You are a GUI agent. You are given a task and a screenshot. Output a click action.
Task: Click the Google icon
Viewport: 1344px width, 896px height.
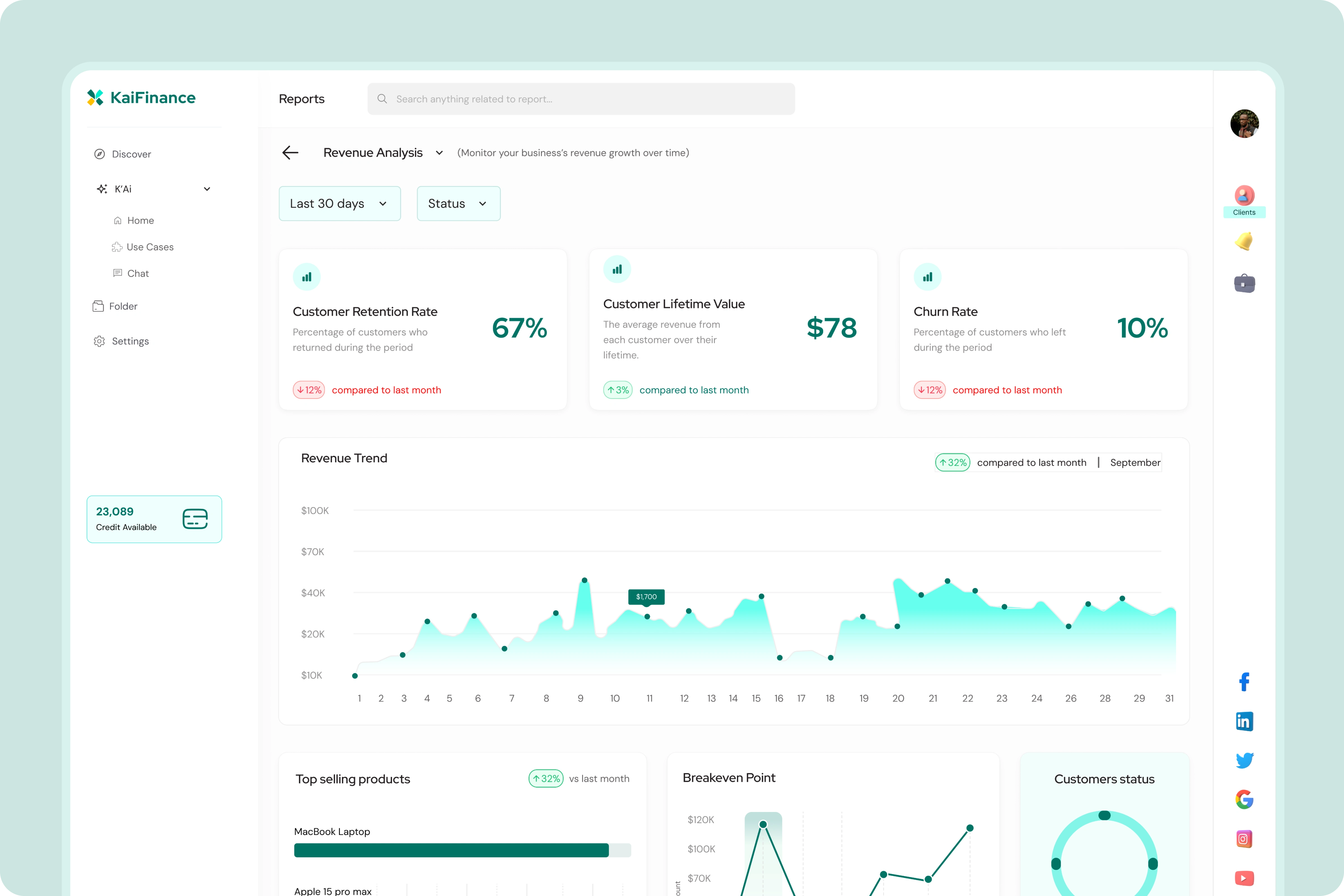click(x=1244, y=799)
